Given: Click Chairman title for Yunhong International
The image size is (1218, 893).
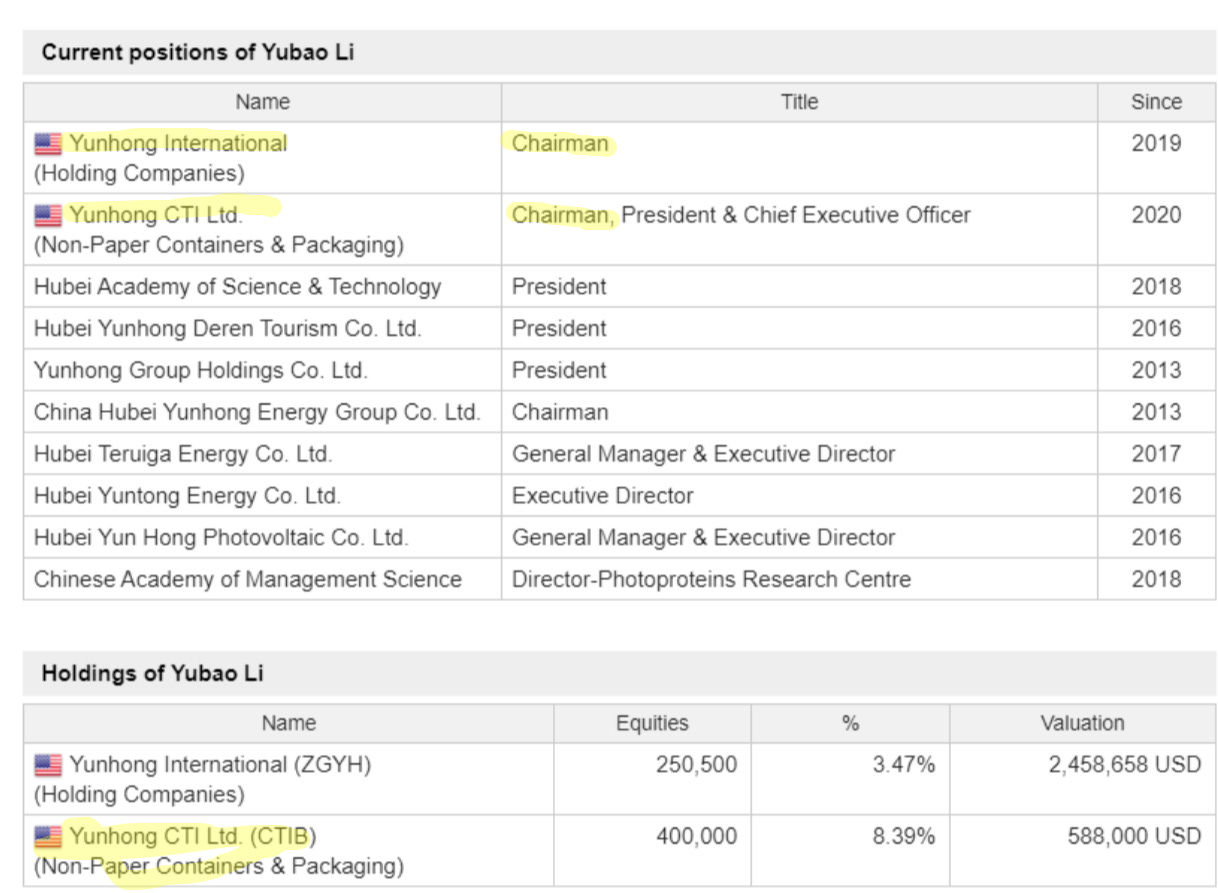Looking at the screenshot, I should click(560, 144).
